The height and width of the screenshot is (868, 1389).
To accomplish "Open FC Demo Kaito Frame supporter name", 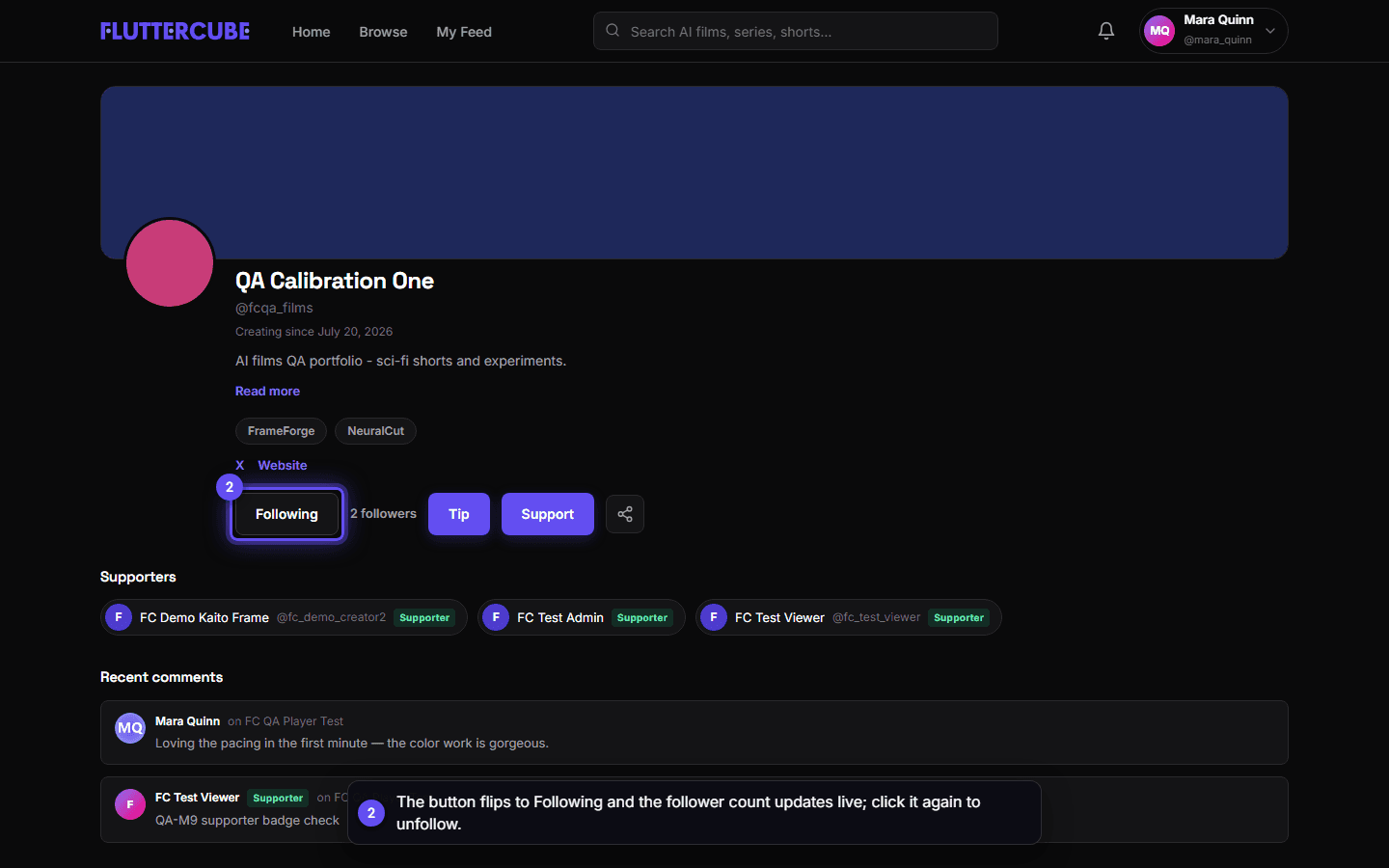I will coord(204,617).
